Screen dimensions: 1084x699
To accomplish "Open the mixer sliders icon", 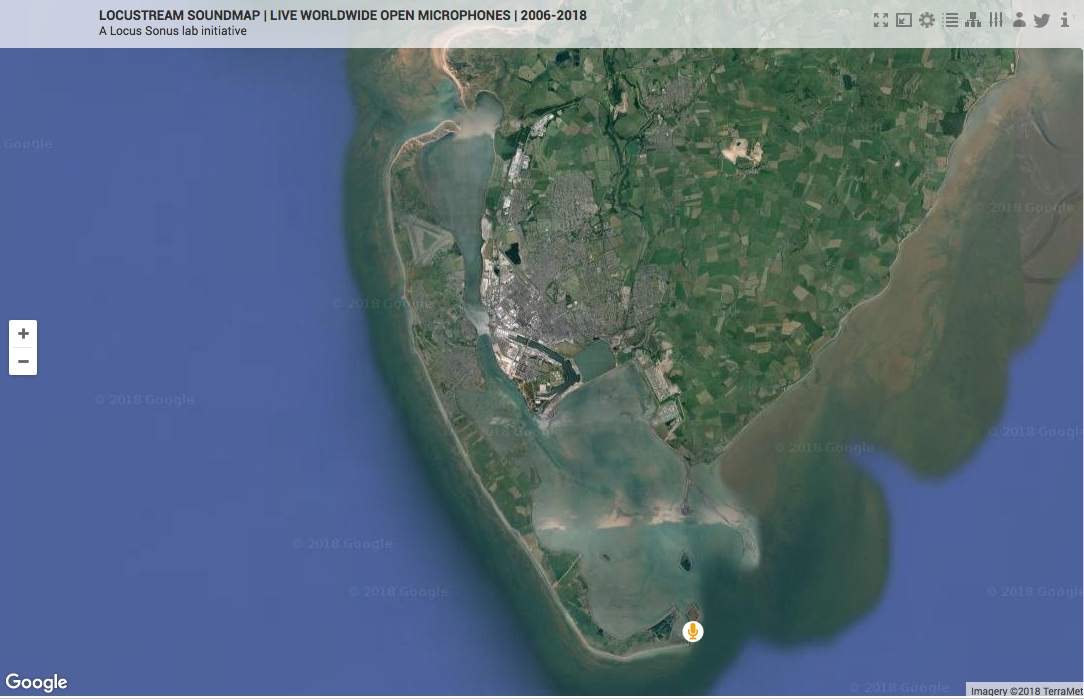I will pyautogui.click(x=996, y=20).
